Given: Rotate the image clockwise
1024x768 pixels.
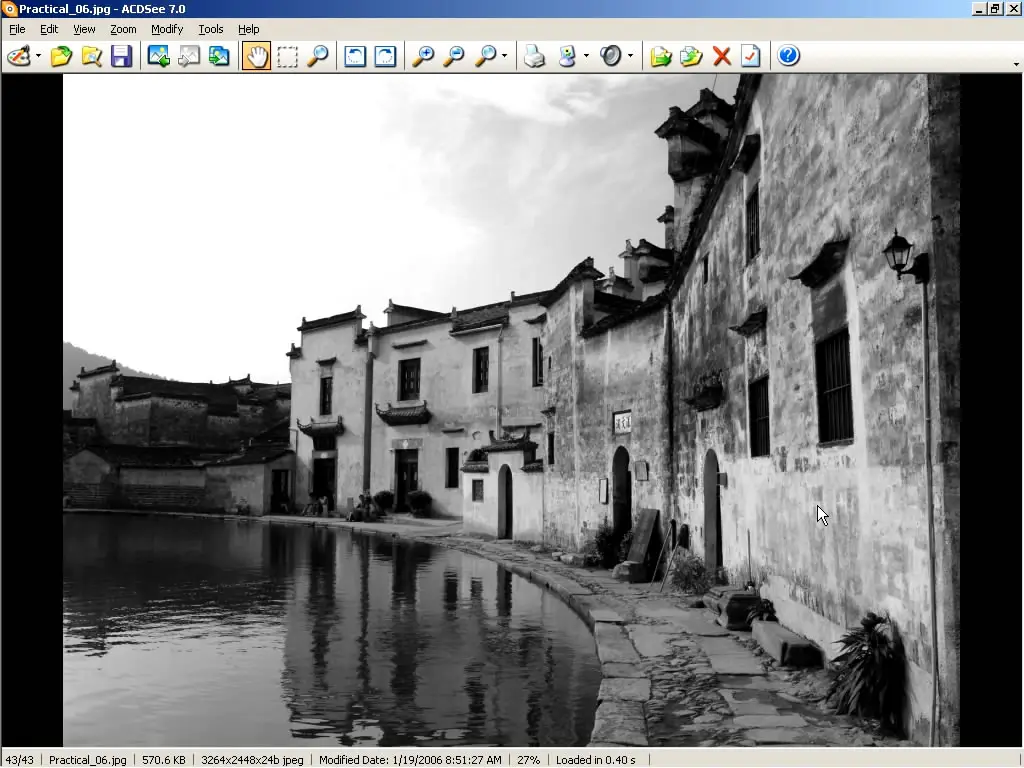Looking at the screenshot, I should tap(385, 56).
